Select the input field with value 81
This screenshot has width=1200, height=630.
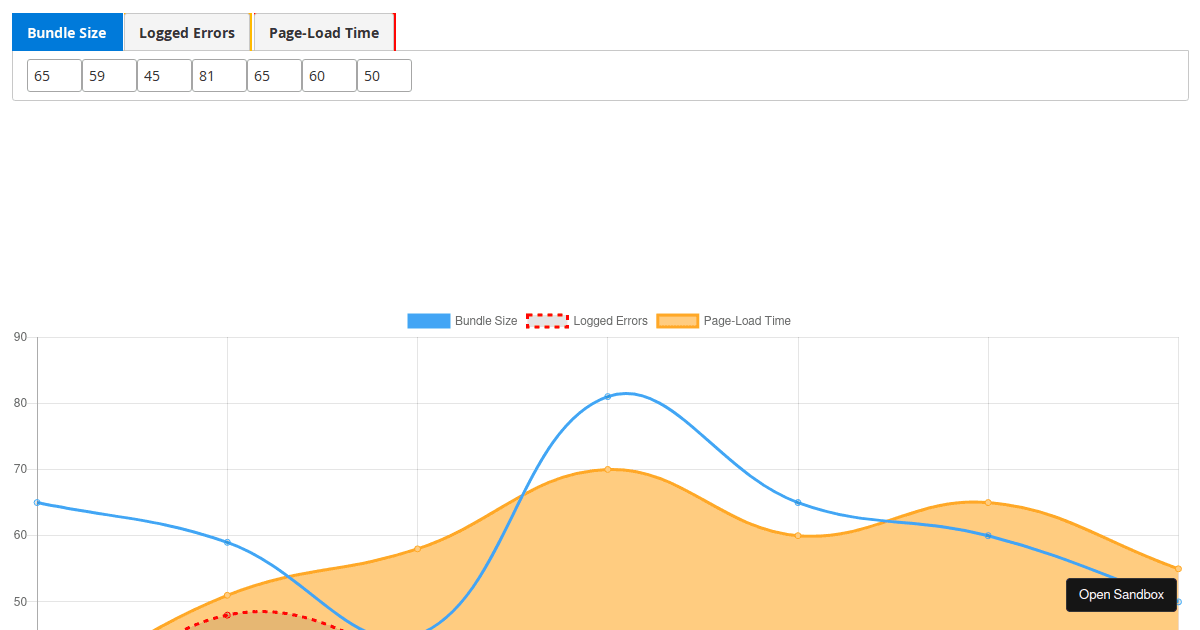(x=219, y=76)
